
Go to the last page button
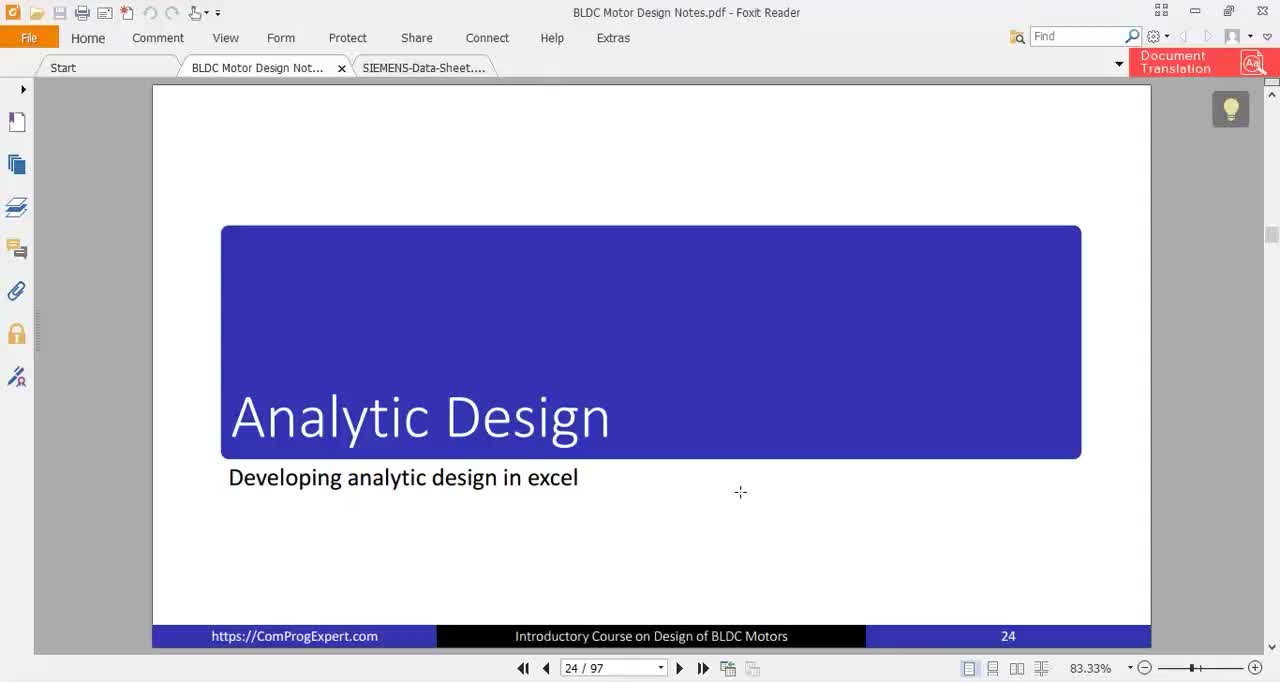pos(703,668)
